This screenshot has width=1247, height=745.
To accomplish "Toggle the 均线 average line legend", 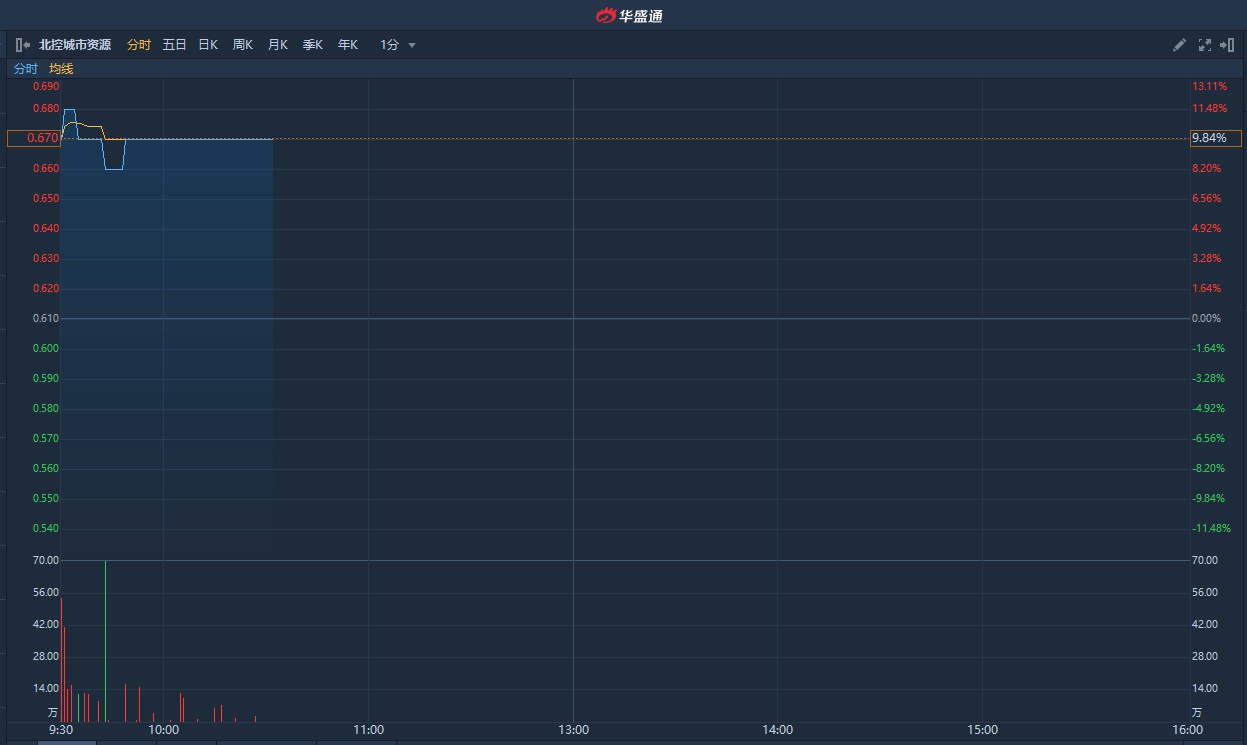I will pos(61,69).
